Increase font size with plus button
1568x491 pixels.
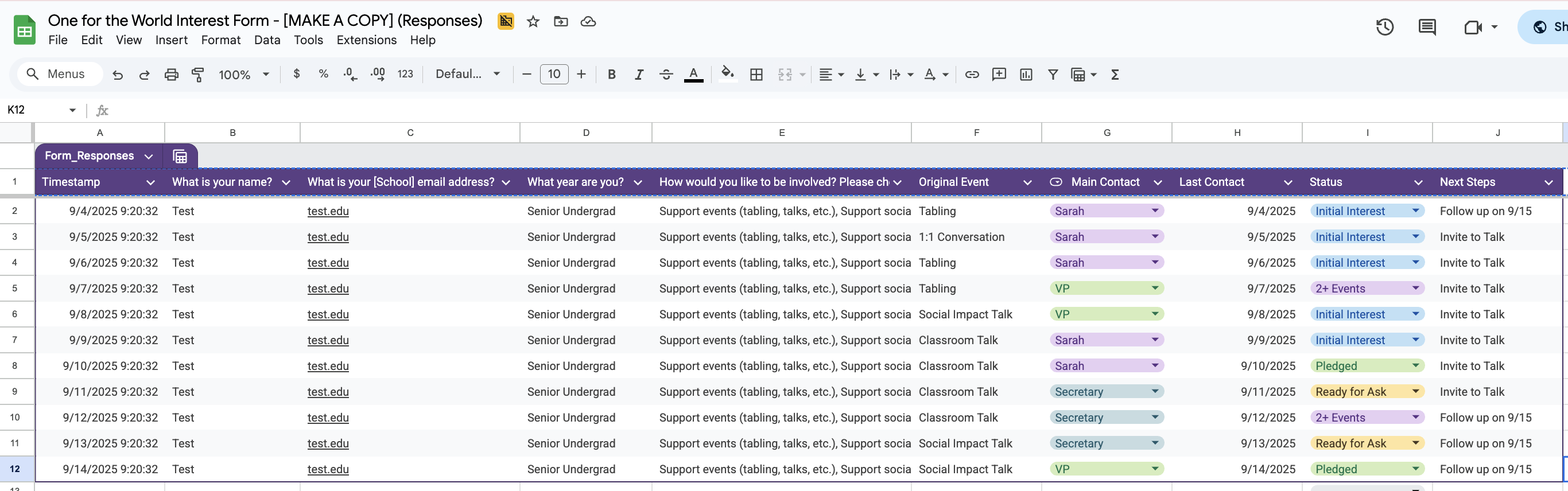click(581, 74)
